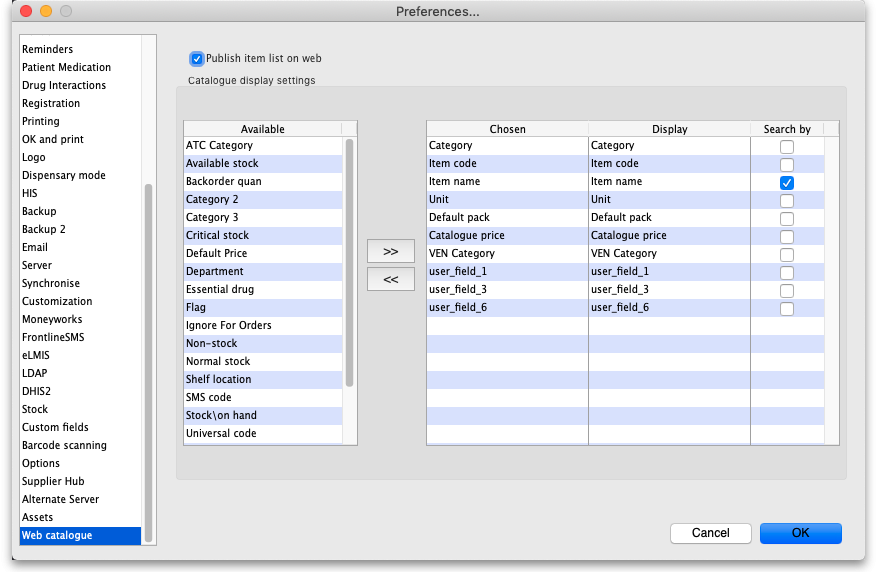Enable Search by for VEN Category
877x572 pixels.
[x=787, y=255]
